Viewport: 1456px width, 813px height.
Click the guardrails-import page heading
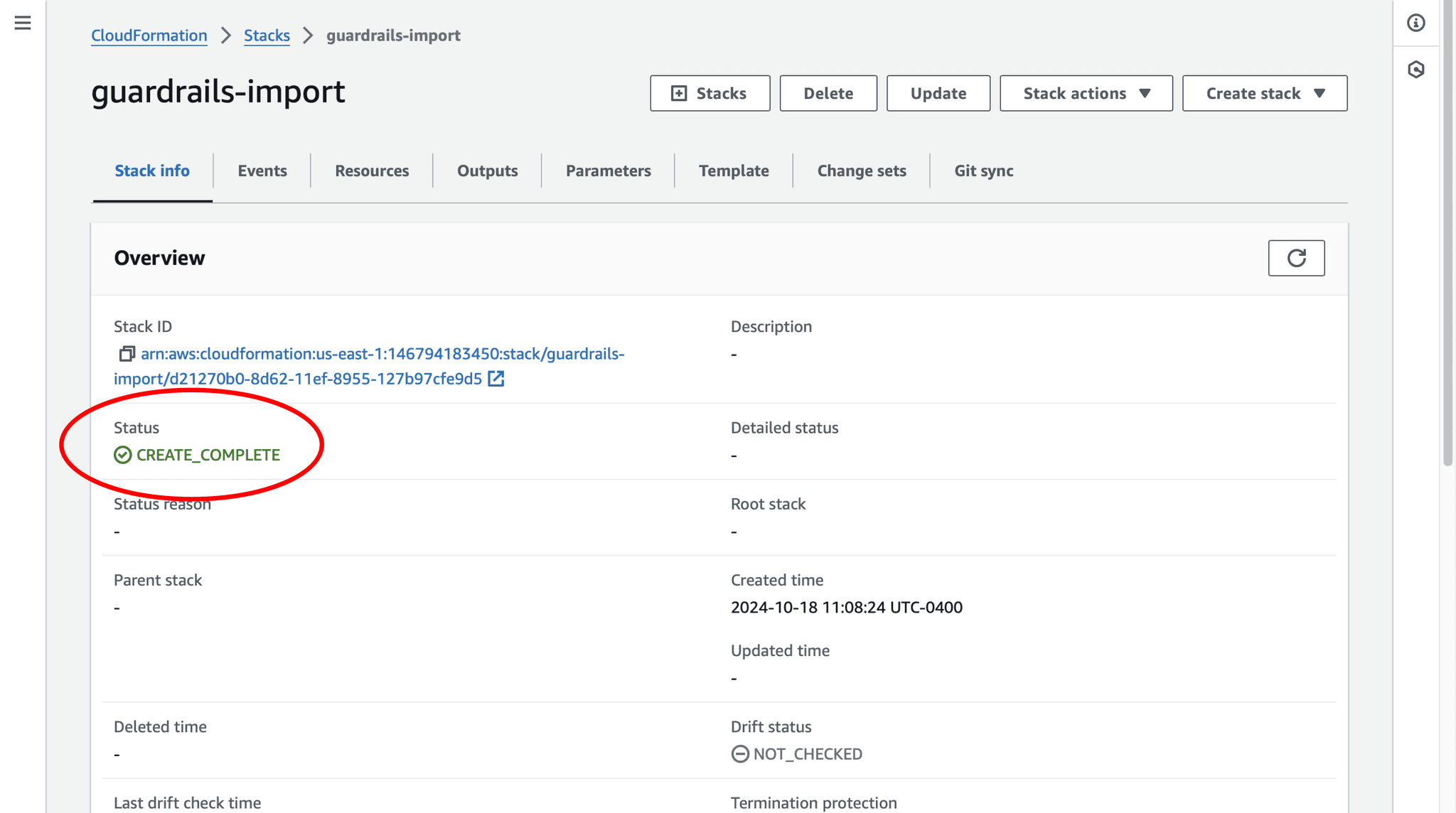coord(218,92)
